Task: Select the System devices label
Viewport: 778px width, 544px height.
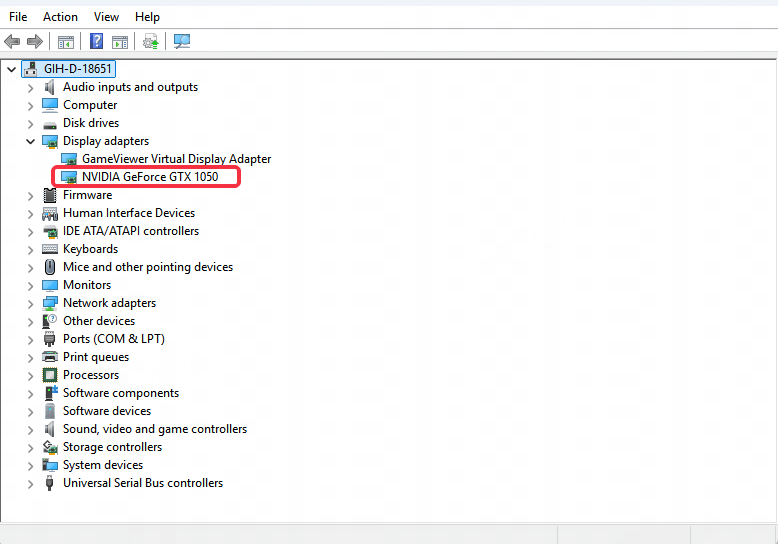Action: click(103, 465)
